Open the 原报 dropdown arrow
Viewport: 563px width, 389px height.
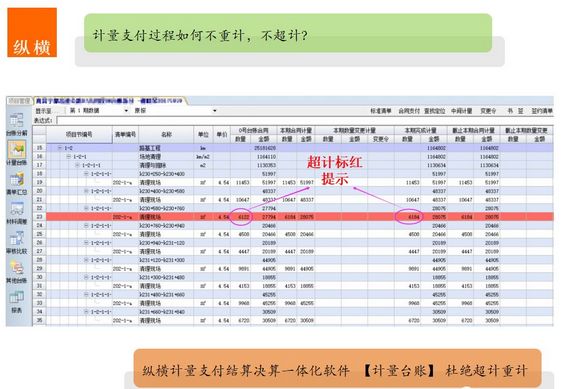point(215,111)
